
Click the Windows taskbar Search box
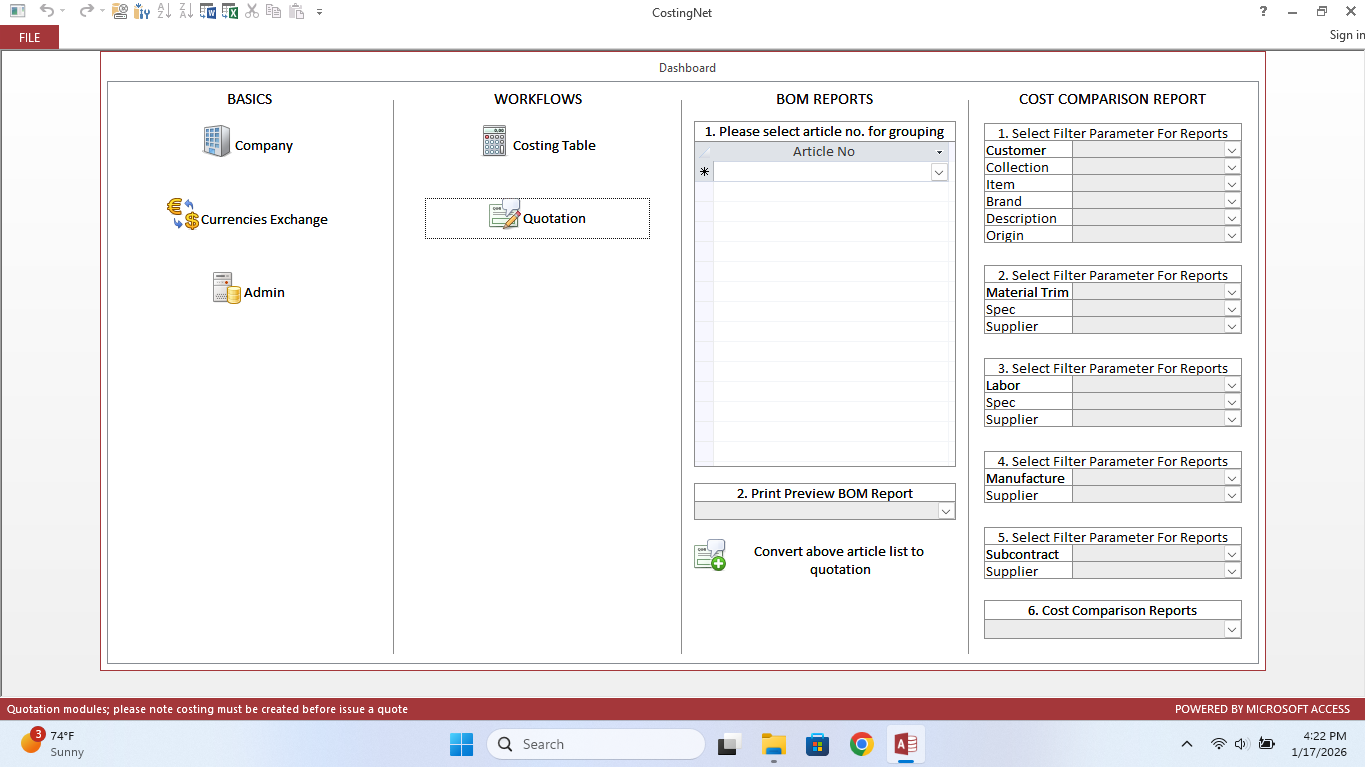coord(595,744)
